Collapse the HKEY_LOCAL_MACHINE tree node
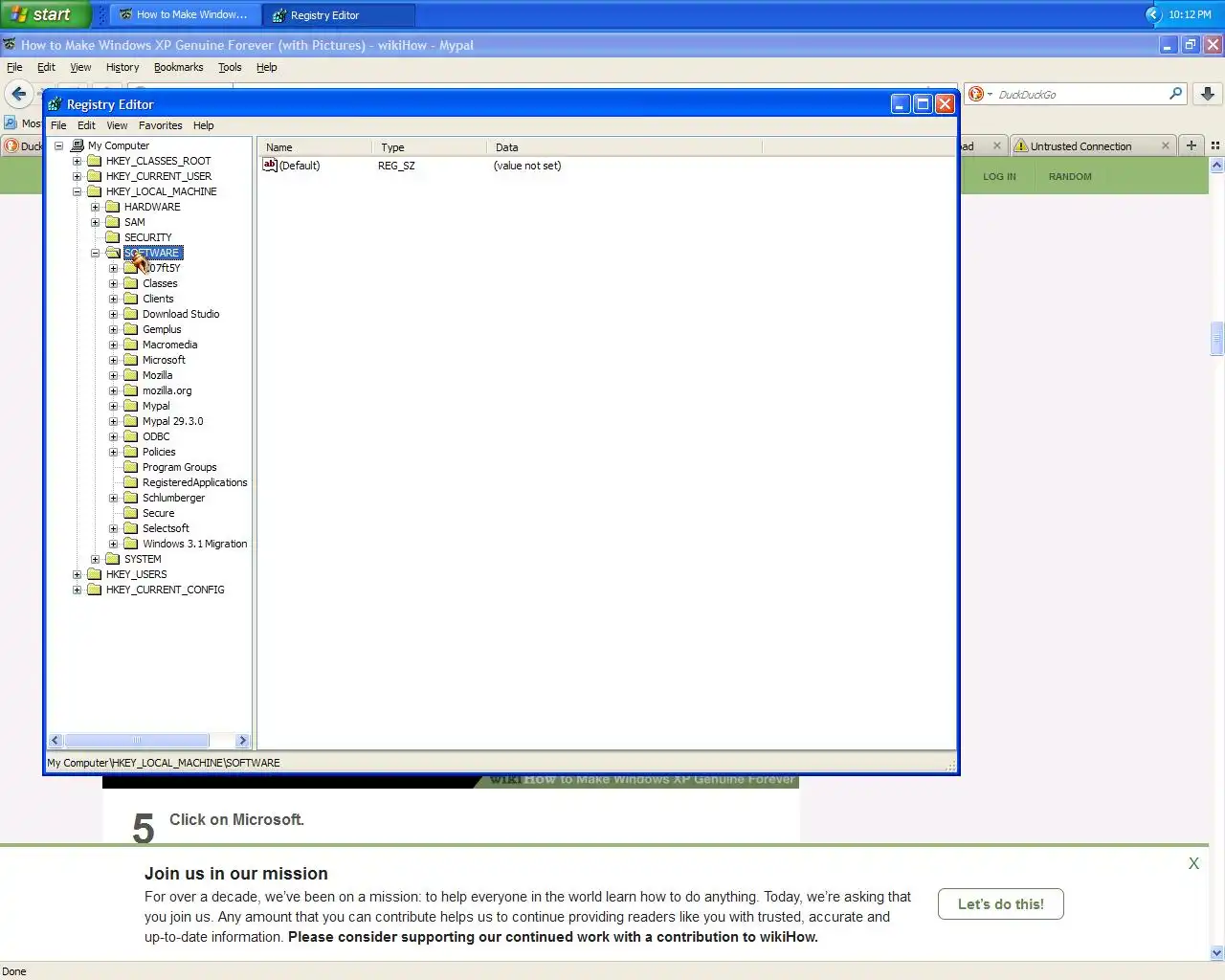 click(x=77, y=191)
